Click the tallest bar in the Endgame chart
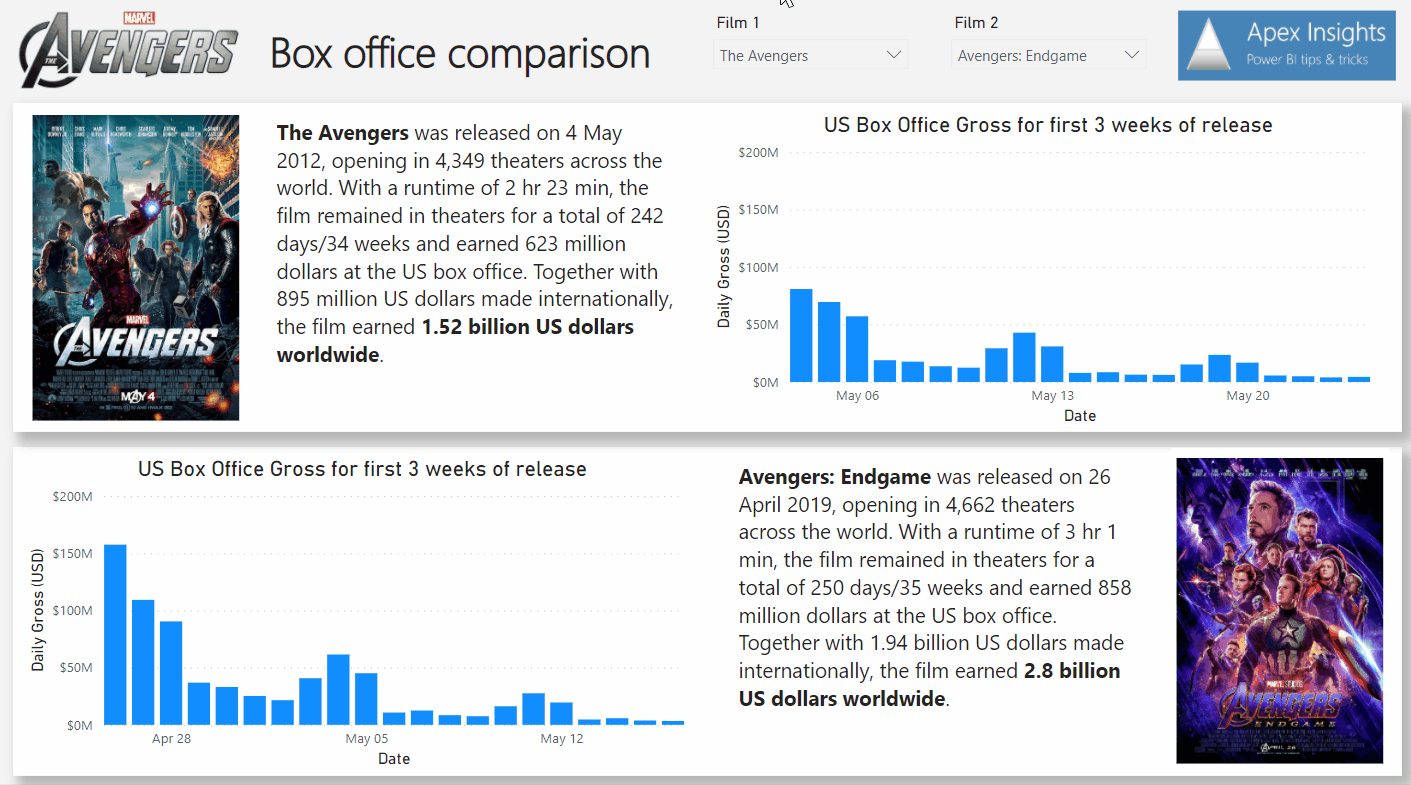Viewport: 1411px width, 785px height. (x=116, y=634)
